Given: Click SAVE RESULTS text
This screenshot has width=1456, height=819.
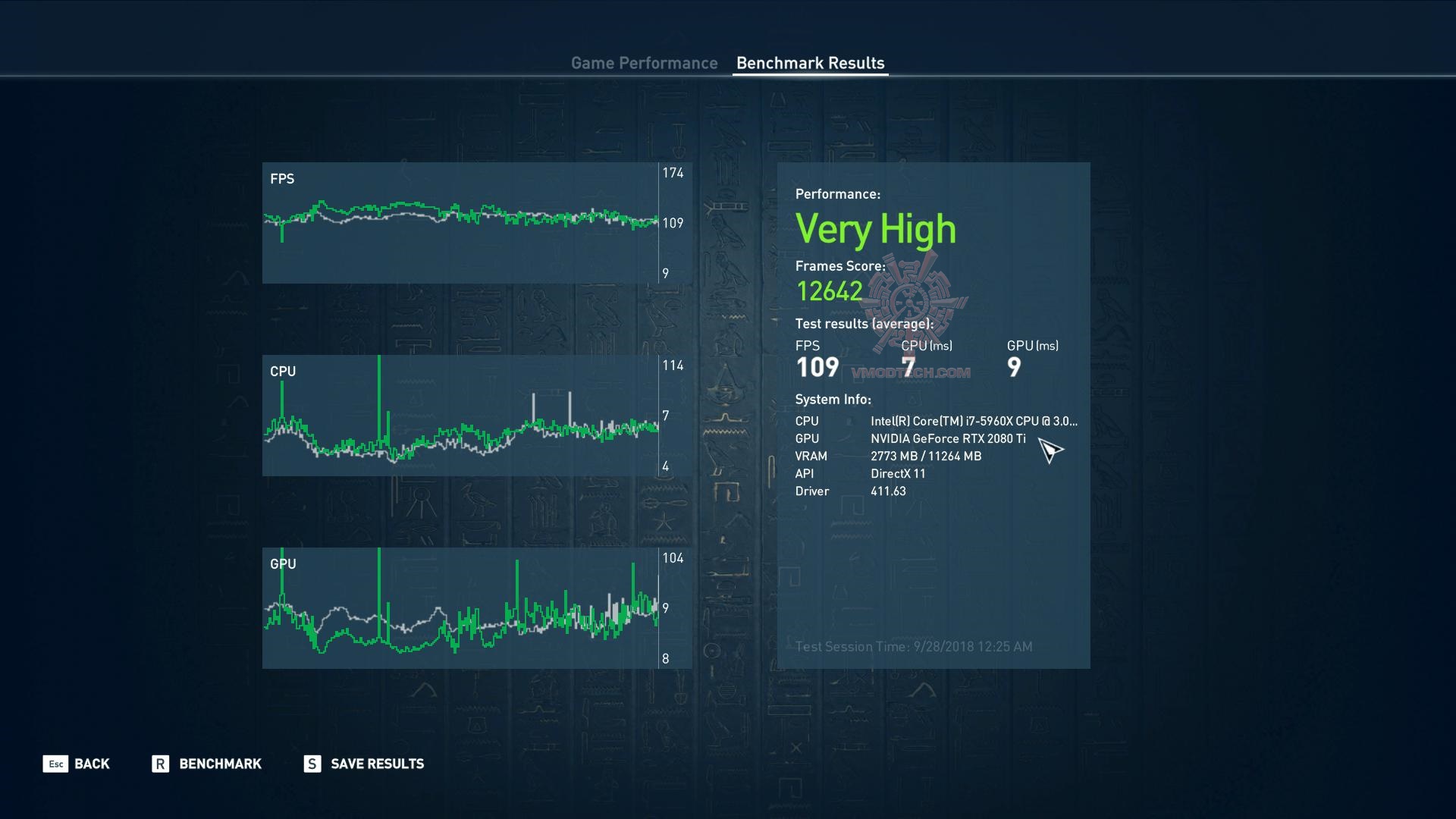Looking at the screenshot, I should 377,764.
